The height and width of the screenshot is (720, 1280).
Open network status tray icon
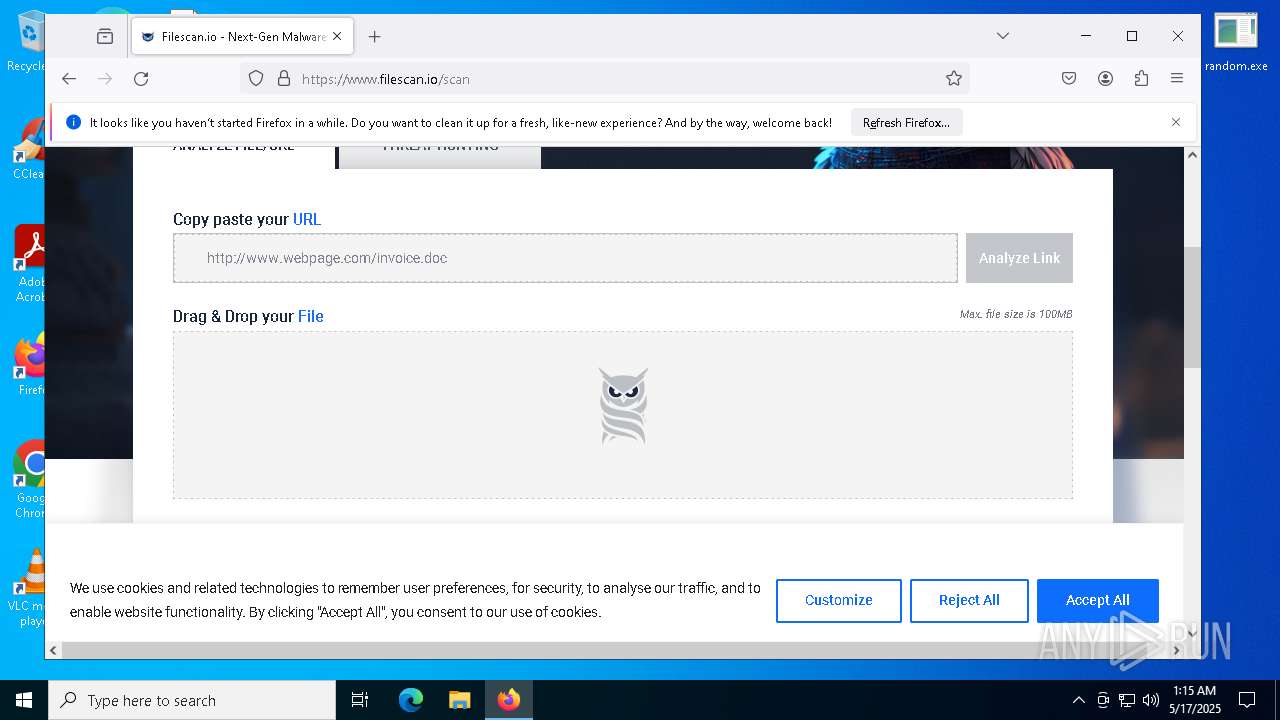1127,700
